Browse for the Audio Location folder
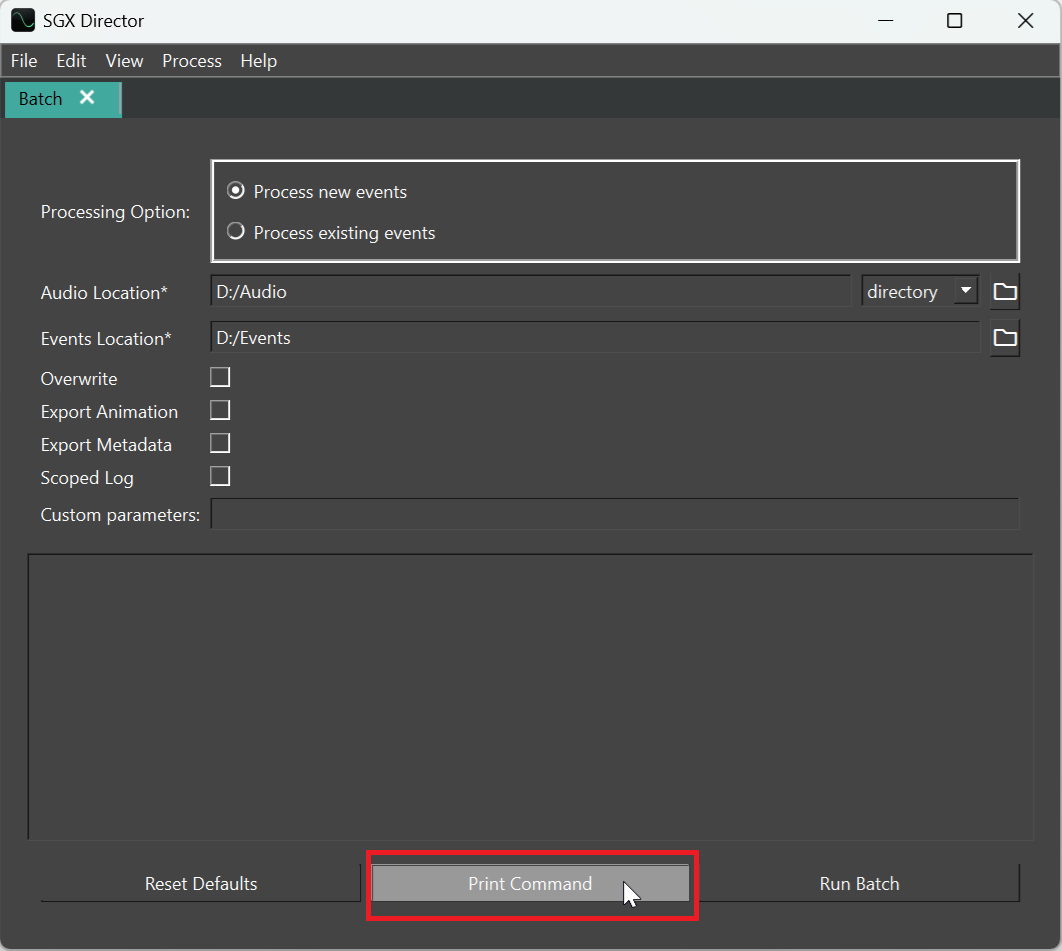Screen dimensions: 1062x951 tap(1004, 292)
